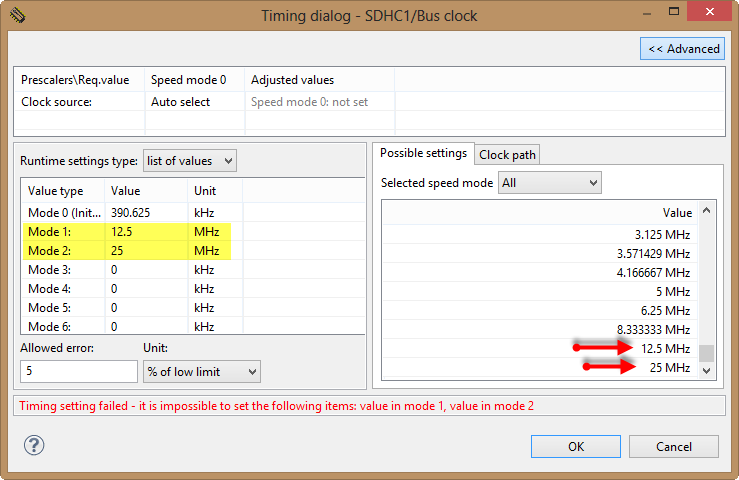The image size is (739, 480).
Task: Select the 25 MHz possible value
Action: pyautogui.click(x=669, y=367)
